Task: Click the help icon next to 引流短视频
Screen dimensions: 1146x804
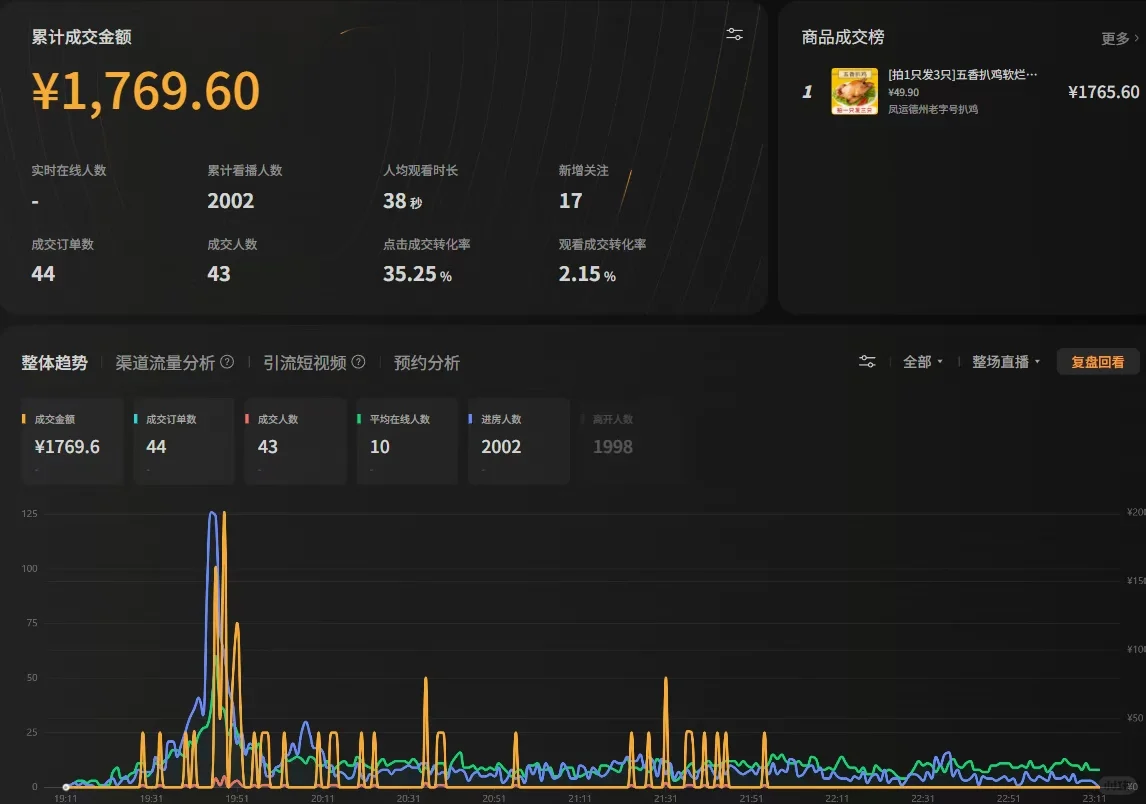Action: tap(358, 362)
